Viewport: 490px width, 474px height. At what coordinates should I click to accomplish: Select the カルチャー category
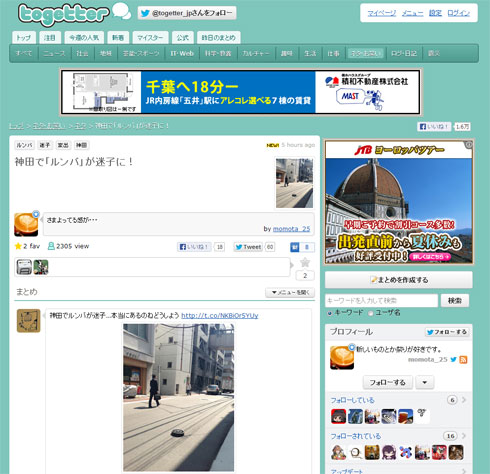[x=256, y=53]
